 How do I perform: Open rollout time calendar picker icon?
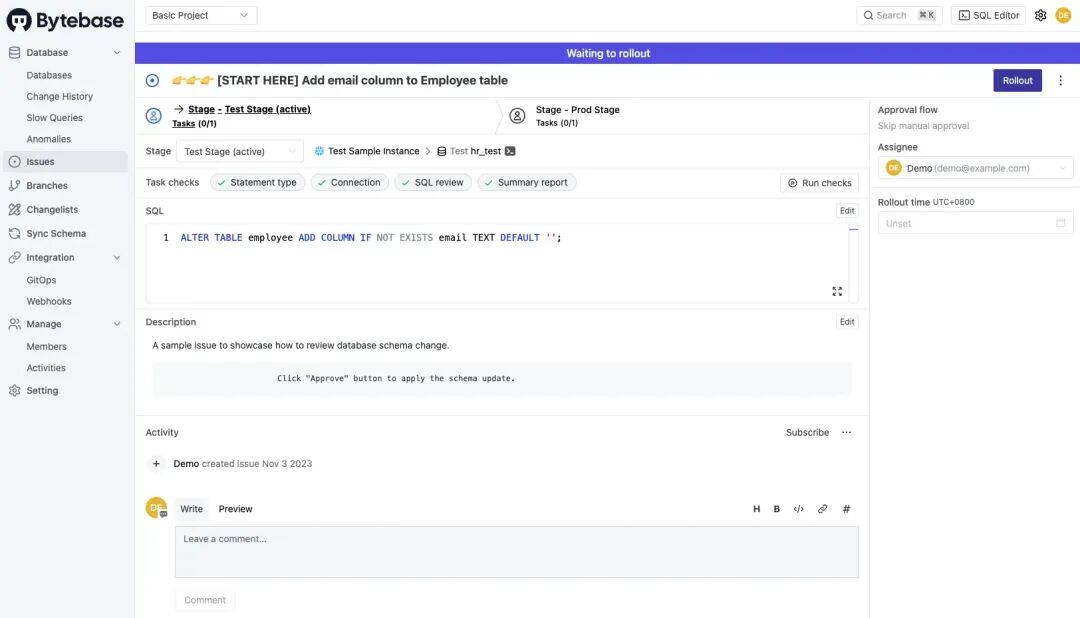coord(1061,223)
